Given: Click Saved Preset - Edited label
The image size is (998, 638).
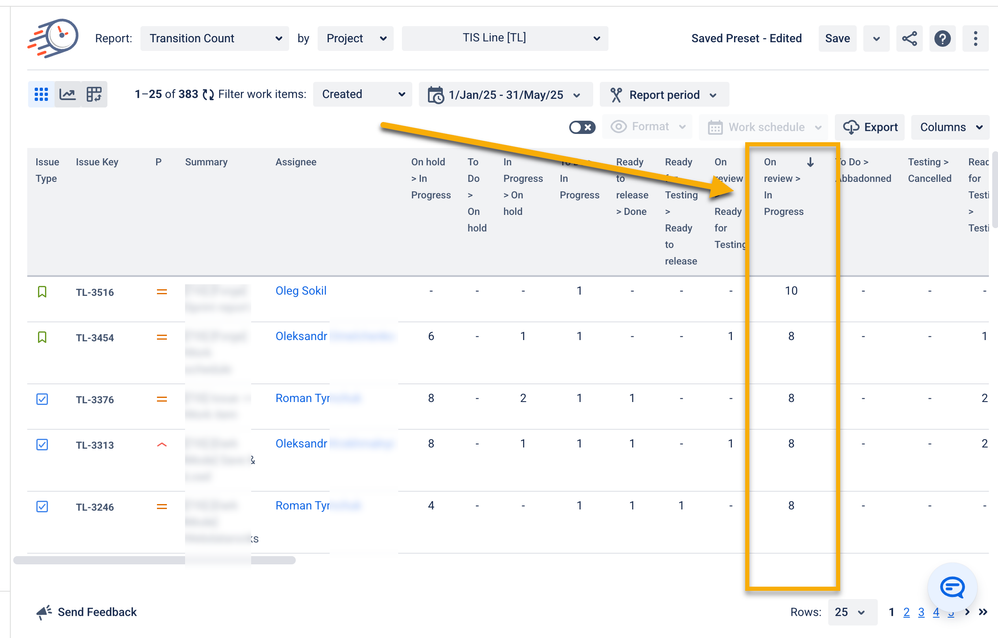Looking at the screenshot, I should click(x=747, y=38).
